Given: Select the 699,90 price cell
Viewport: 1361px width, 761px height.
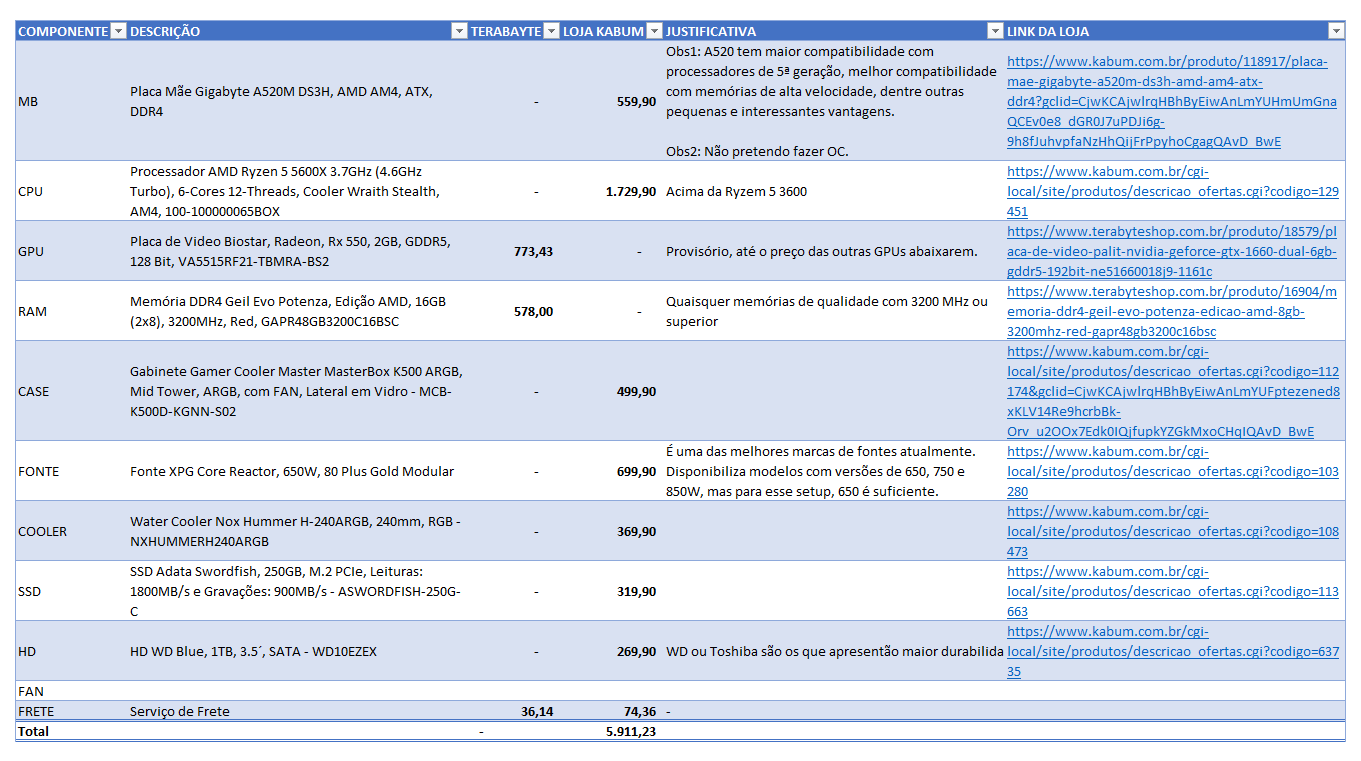Looking at the screenshot, I should [612, 471].
